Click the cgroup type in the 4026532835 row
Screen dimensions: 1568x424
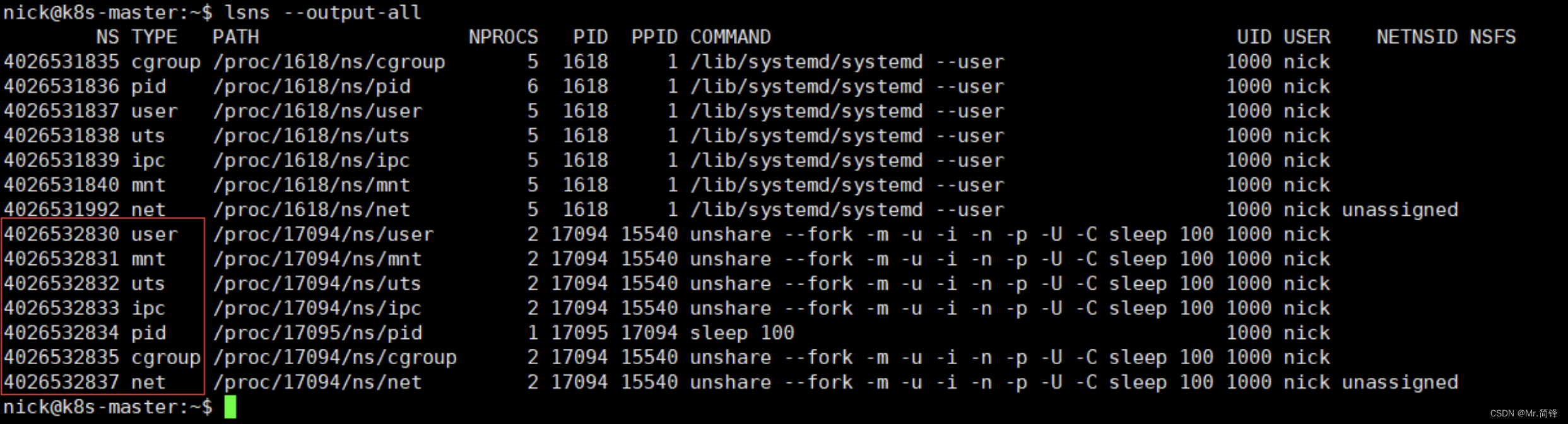pyautogui.click(x=166, y=357)
